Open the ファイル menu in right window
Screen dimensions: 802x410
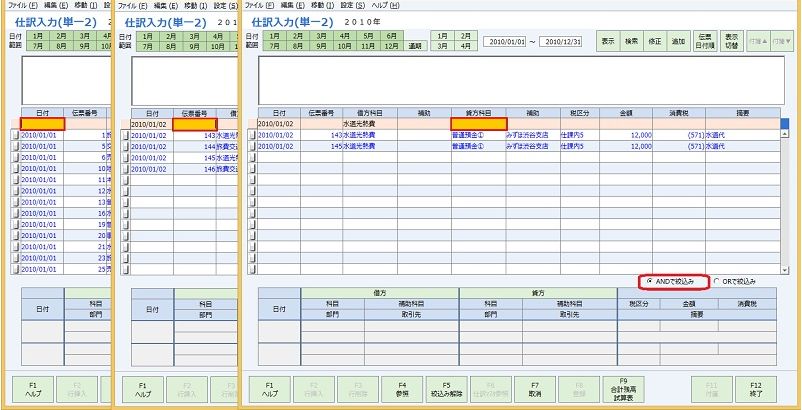(259, 5)
